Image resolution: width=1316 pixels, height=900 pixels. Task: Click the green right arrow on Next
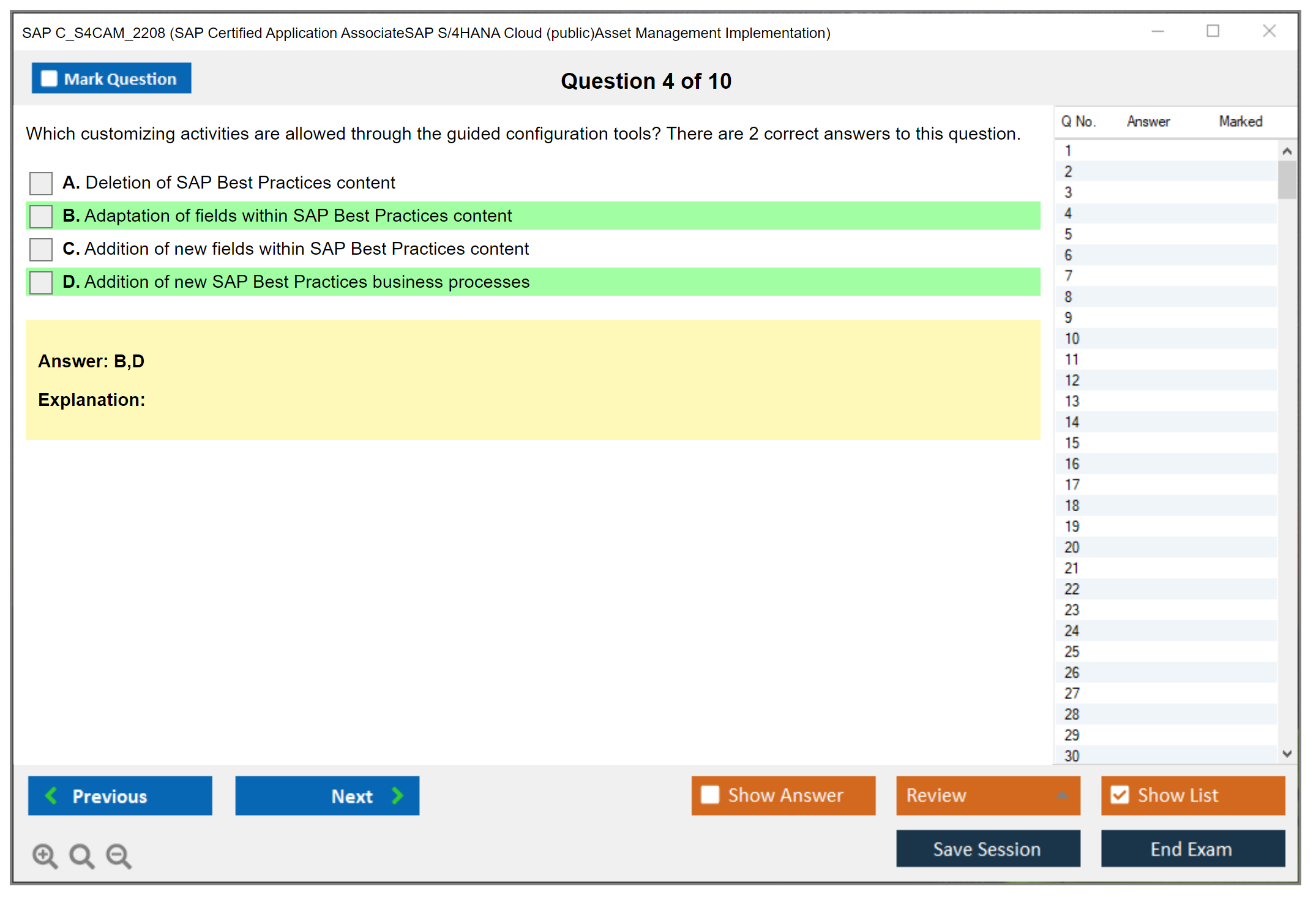pos(397,795)
